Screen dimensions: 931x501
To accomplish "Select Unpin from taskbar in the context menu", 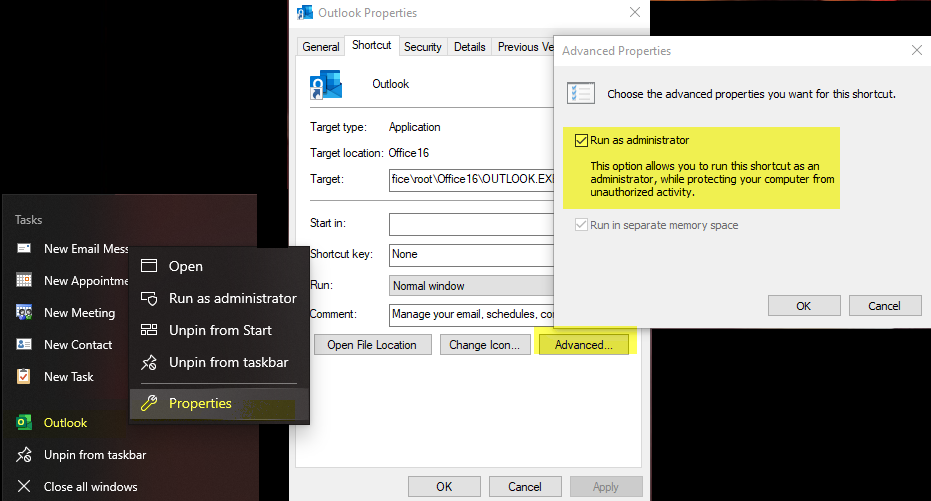I will click(219, 362).
